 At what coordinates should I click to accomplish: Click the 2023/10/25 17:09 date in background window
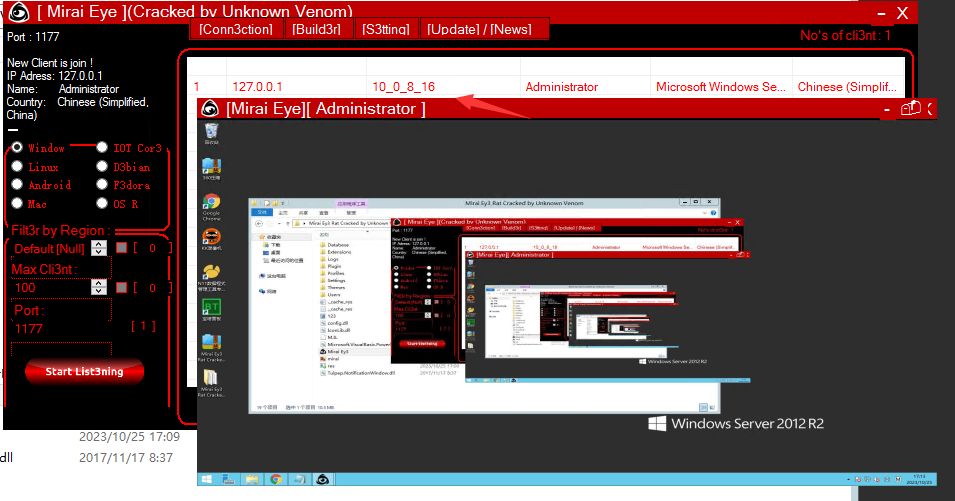pyautogui.click(x=129, y=437)
